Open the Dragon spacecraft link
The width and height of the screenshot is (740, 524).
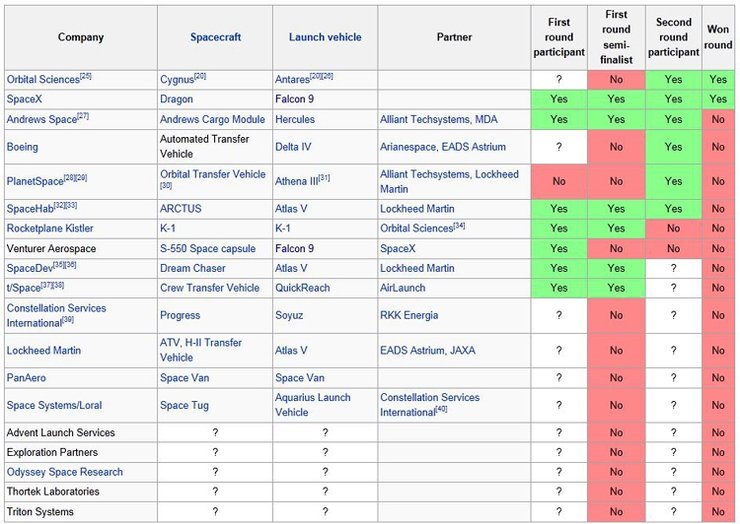pyautogui.click(x=177, y=99)
